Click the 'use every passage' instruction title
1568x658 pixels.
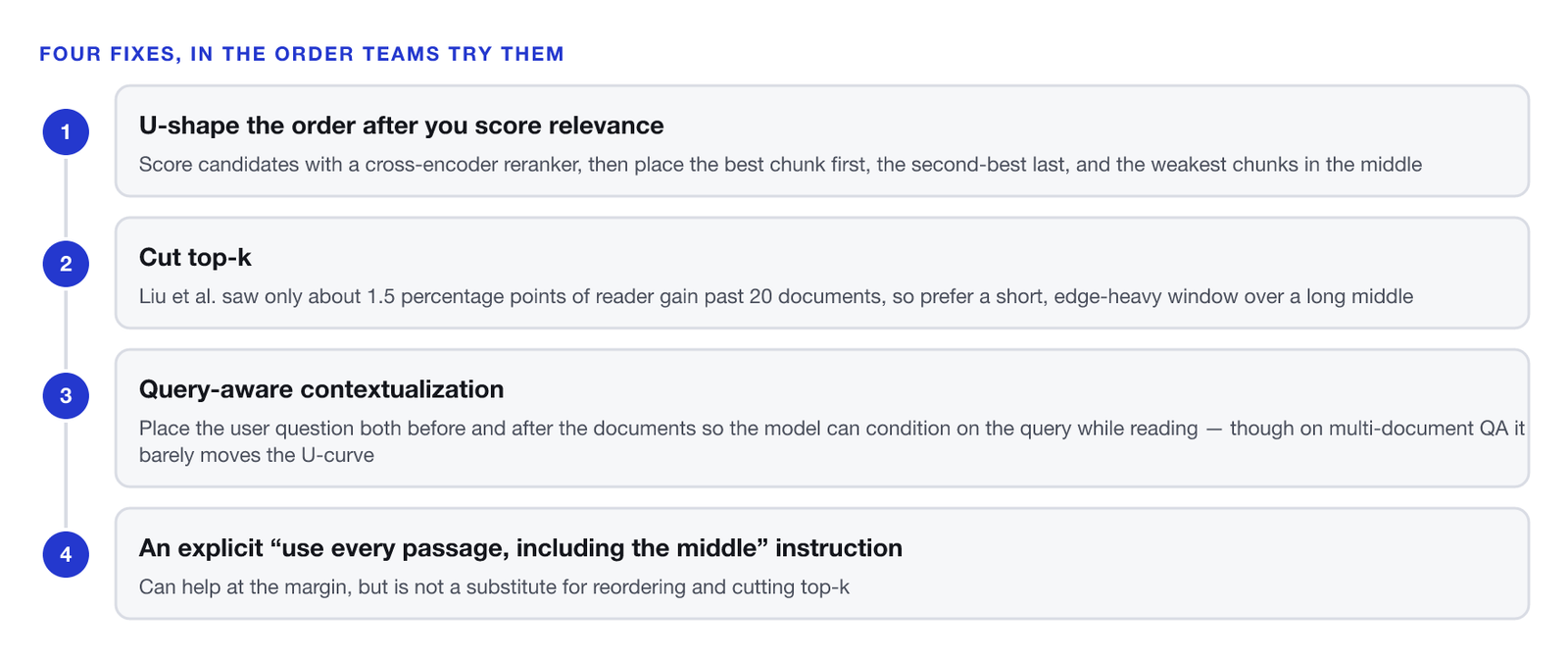coord(520,548)
